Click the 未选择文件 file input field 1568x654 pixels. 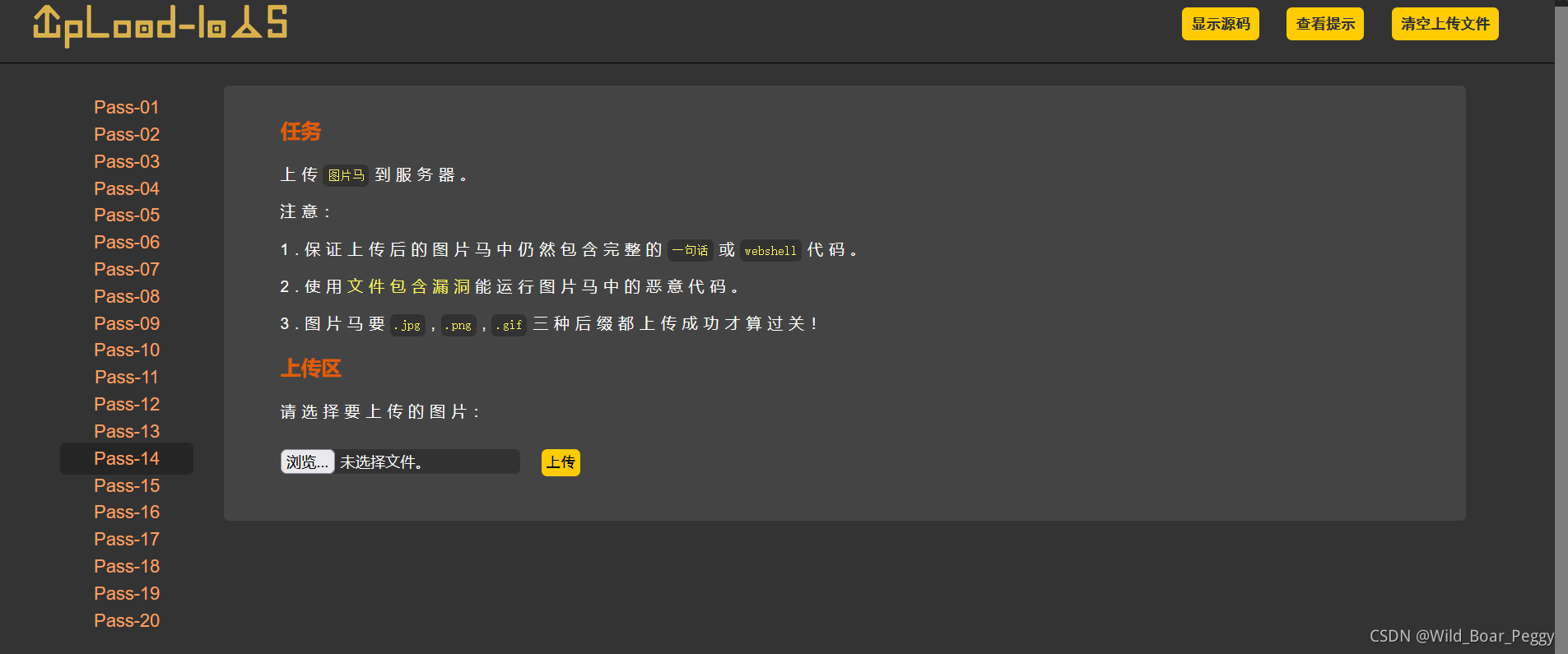[400, 462]
